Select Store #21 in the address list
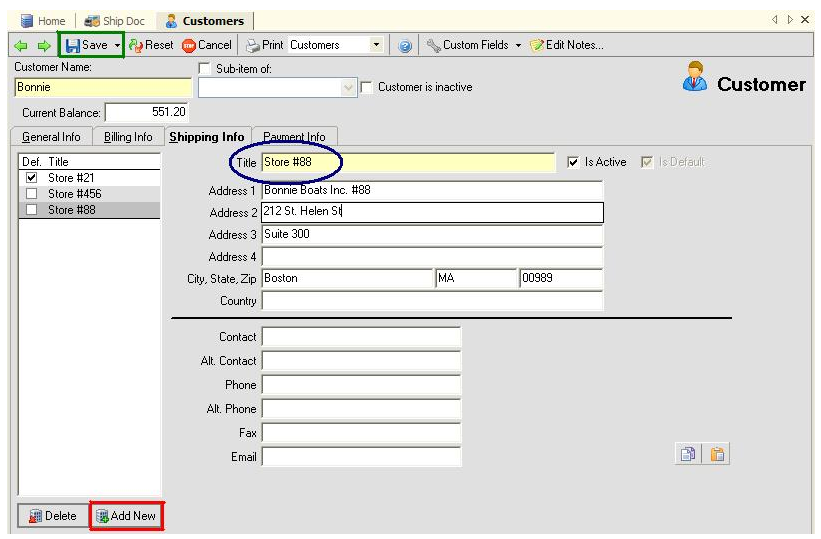The height and width of the screenshot is (539, 821). click(x=90, y=178)
